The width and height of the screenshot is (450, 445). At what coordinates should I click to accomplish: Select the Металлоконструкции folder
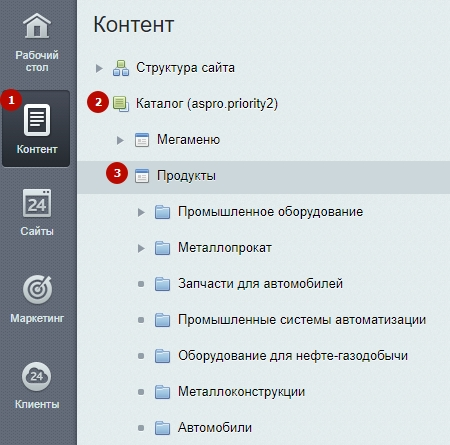[241, 392]
